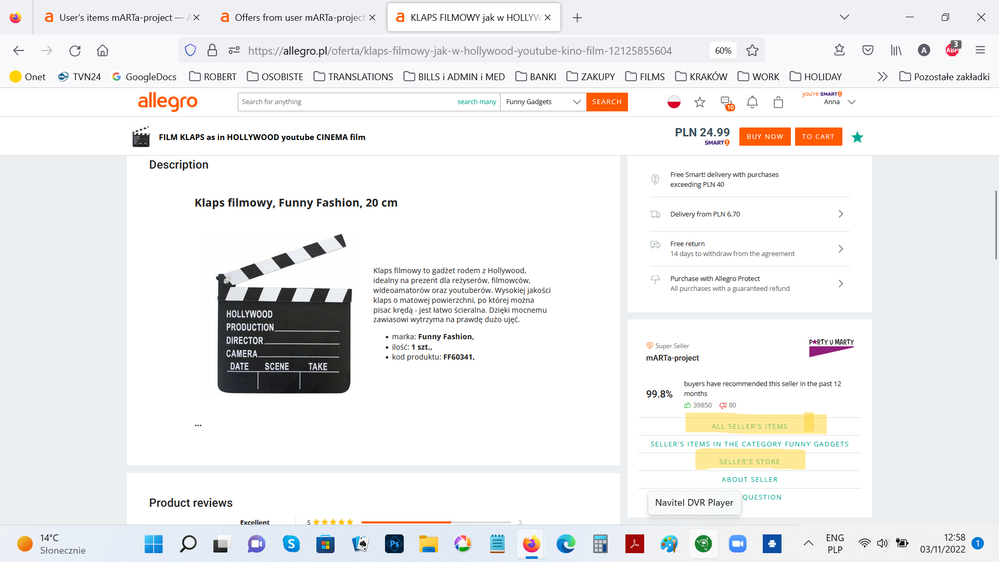Open the Firefox account avatar icon
The image size is (999, 562).
click(924, 50)
